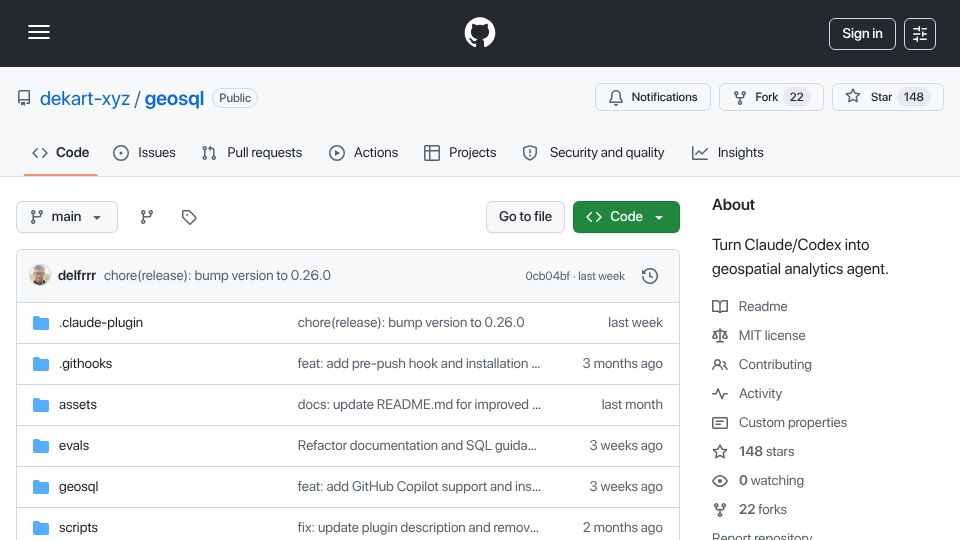This screenshot has width=960, height=540.
Task: Open the .githooks folder
Action: pos(85,364)
